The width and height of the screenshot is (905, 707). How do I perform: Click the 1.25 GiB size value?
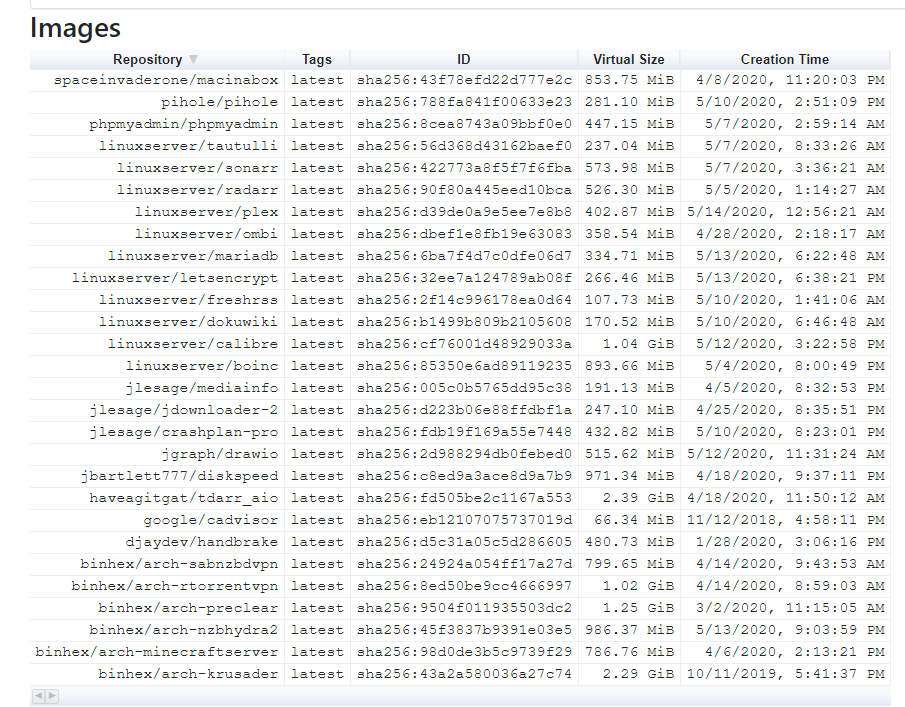pos(638,608)
